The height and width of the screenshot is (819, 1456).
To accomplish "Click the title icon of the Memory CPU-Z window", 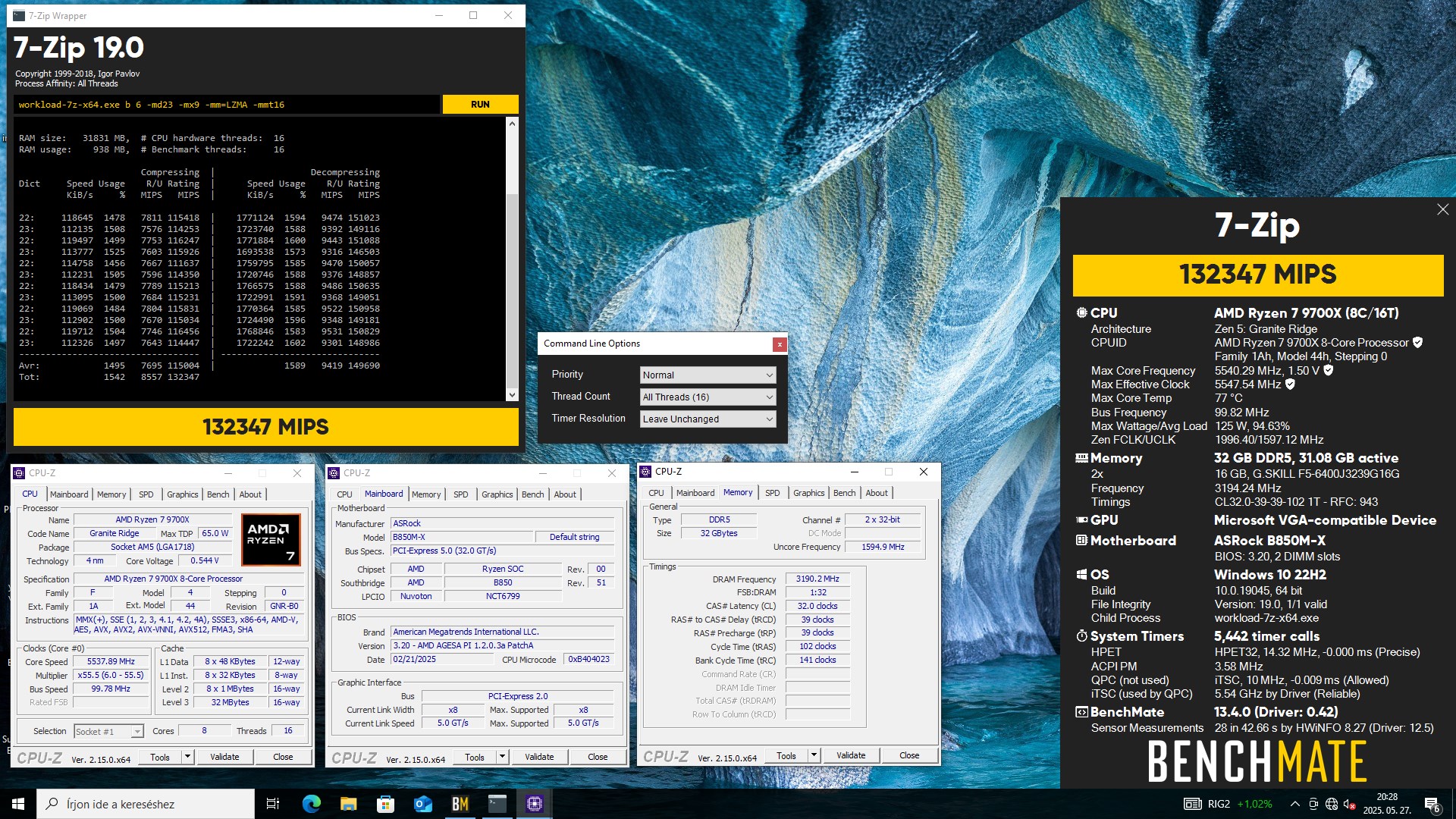I will (x=646, y=472).
